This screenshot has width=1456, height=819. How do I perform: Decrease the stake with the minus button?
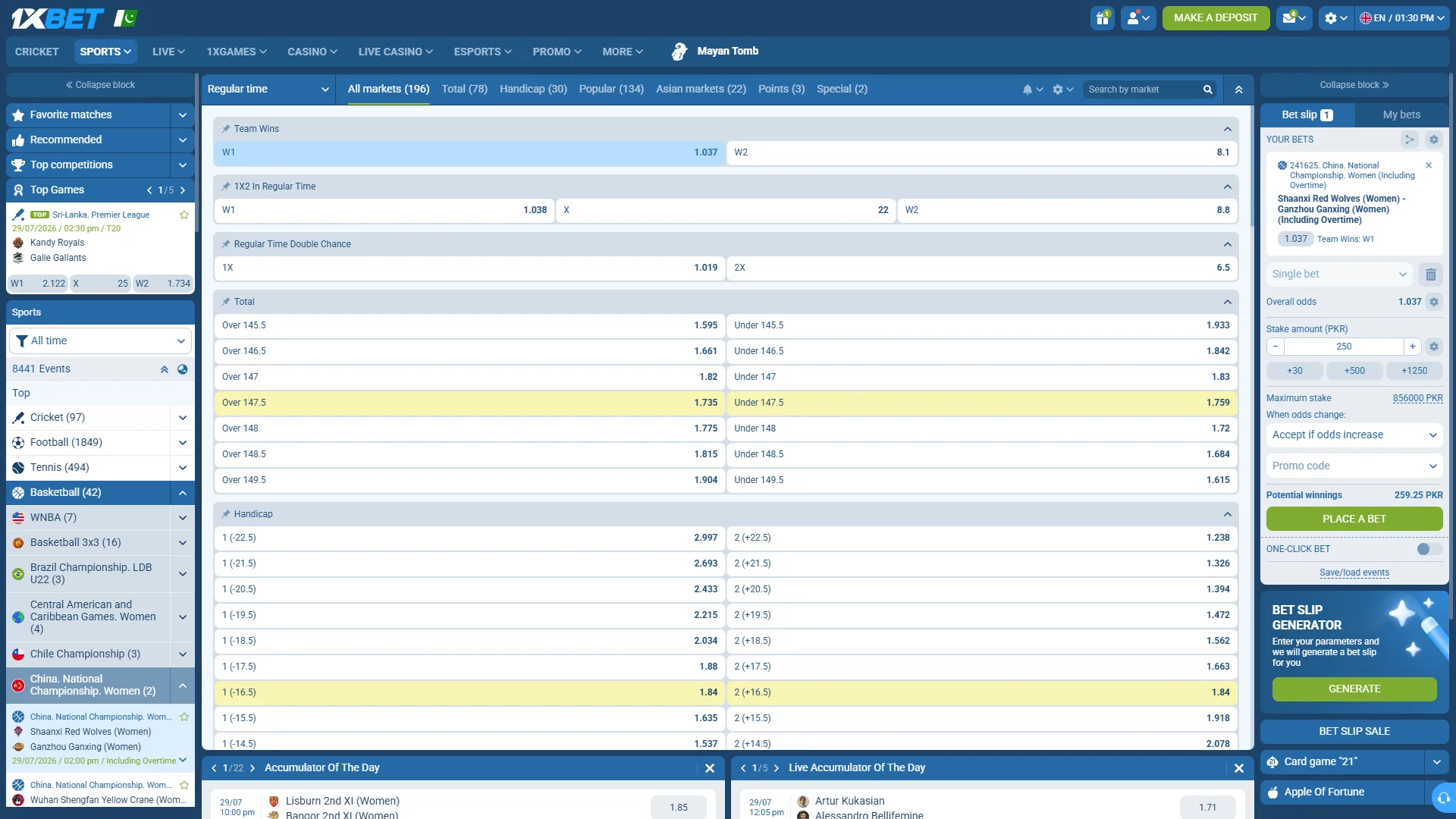tap(1276, 347)
